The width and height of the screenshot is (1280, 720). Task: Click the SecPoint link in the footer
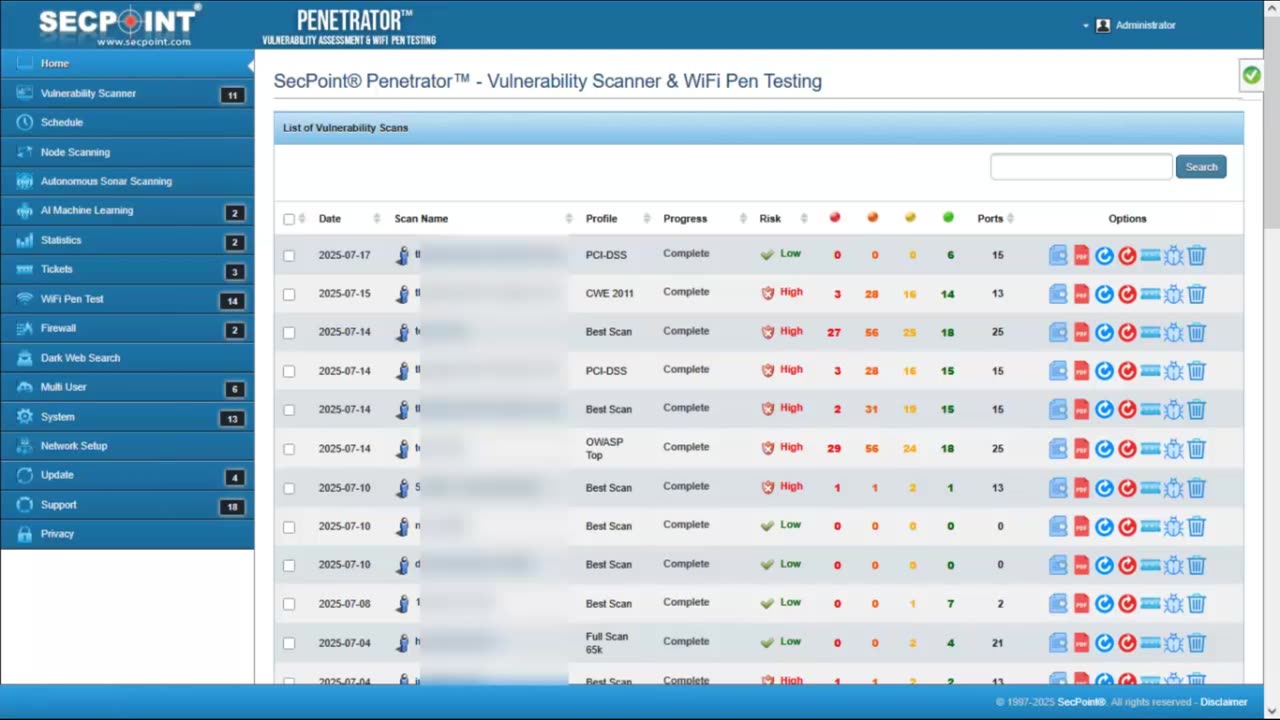click(x=1081, y=702)
